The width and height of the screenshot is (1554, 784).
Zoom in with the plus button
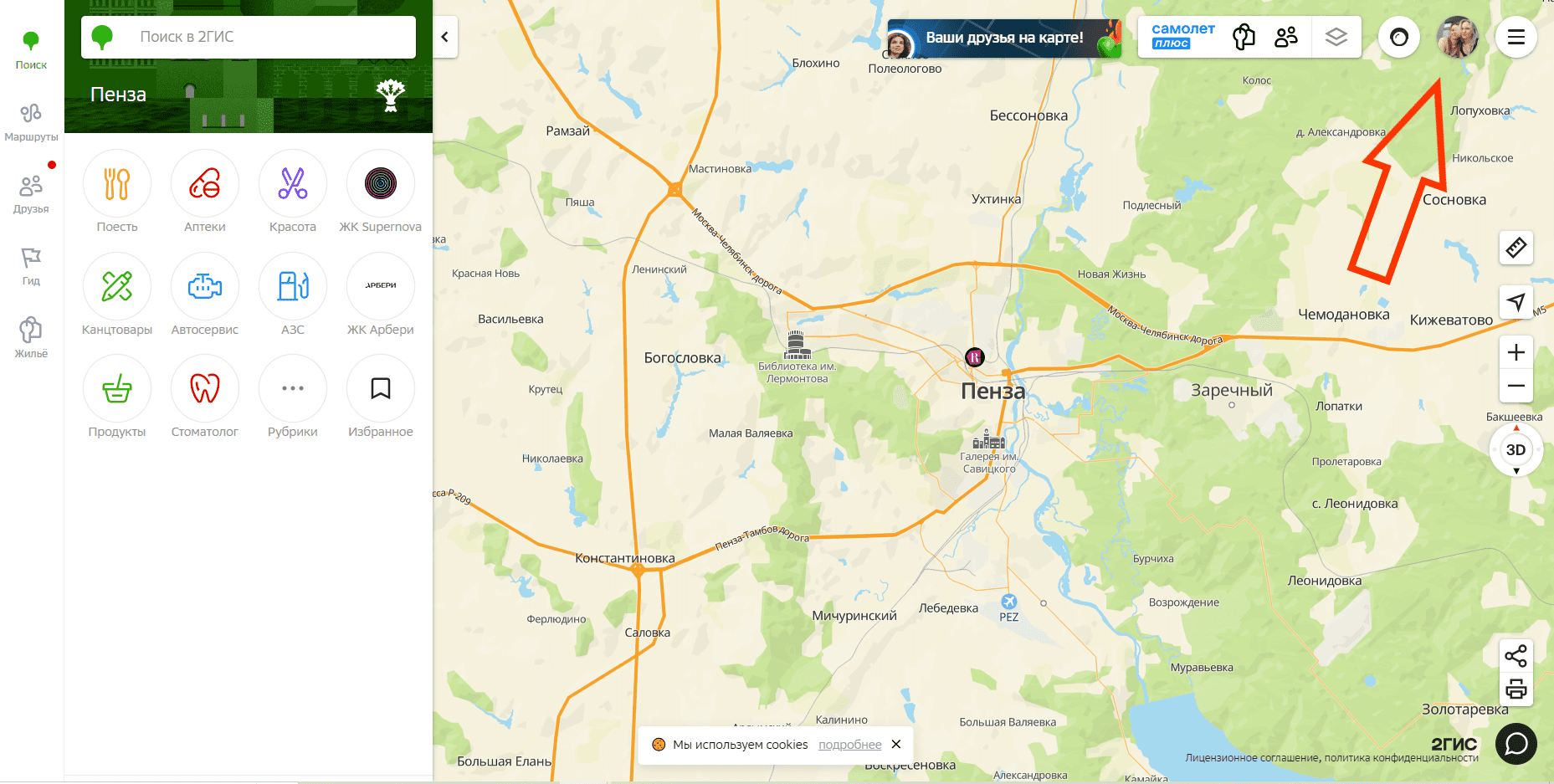pyautogui.click(x=1516, y=352)
